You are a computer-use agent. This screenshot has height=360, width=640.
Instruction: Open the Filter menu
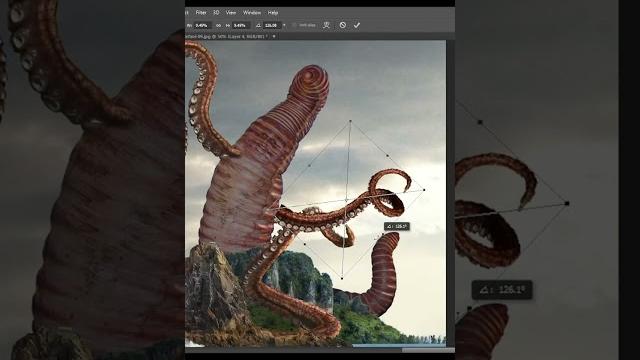tap(201, 13)
